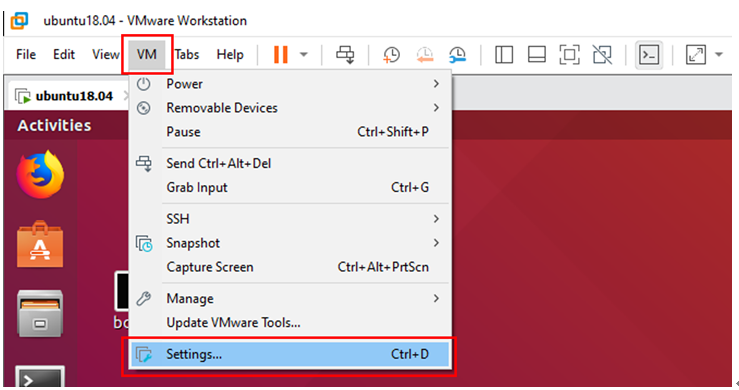Open the snapshot manager toolbar icon with wrench
739x390 pixels.
coord(458,55)
